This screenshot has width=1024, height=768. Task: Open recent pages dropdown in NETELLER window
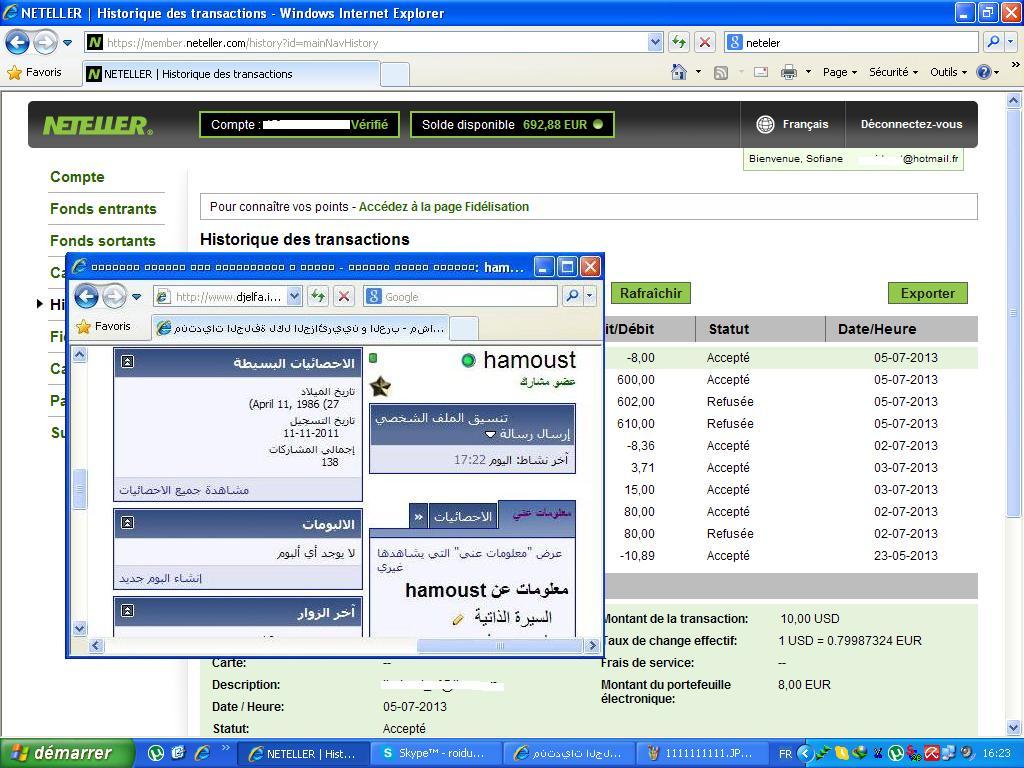(67, 43)
